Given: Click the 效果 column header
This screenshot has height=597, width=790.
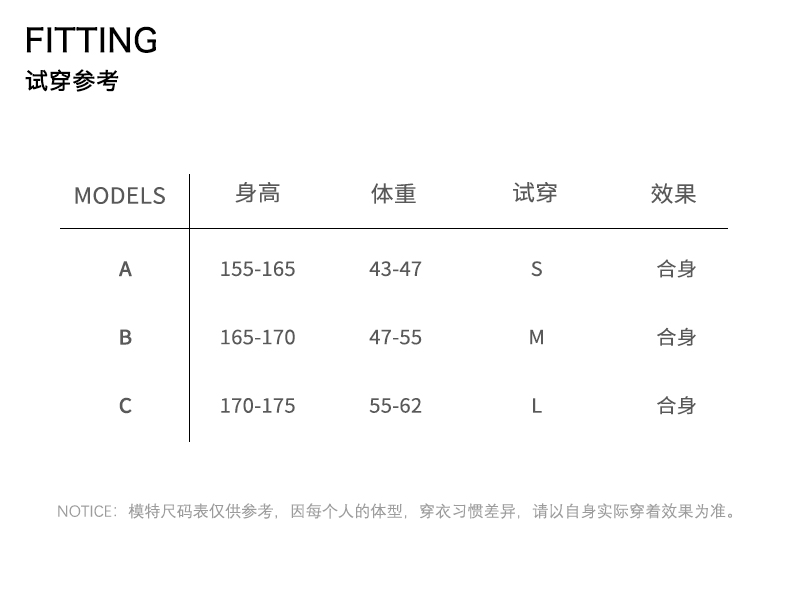Looking at the screenshot, I should (673, 193).
